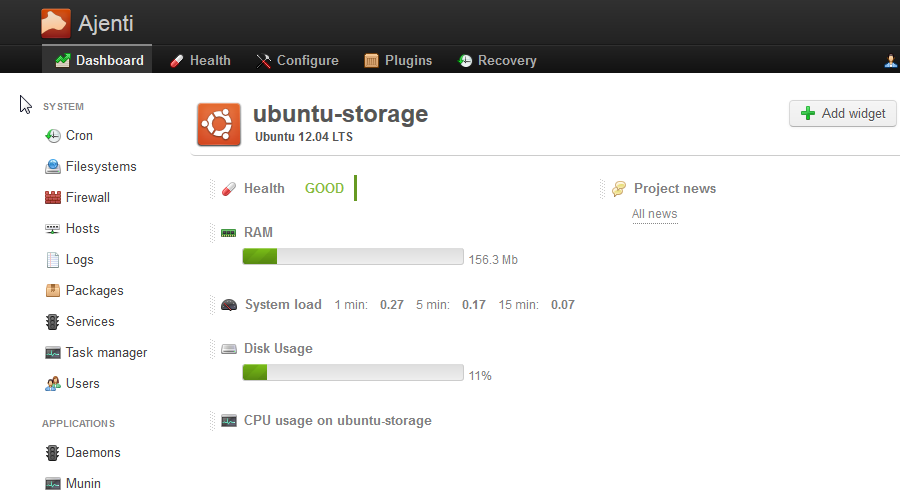
Task: Open the All news link
Action: pyautogui.click(x=654, y=213)
